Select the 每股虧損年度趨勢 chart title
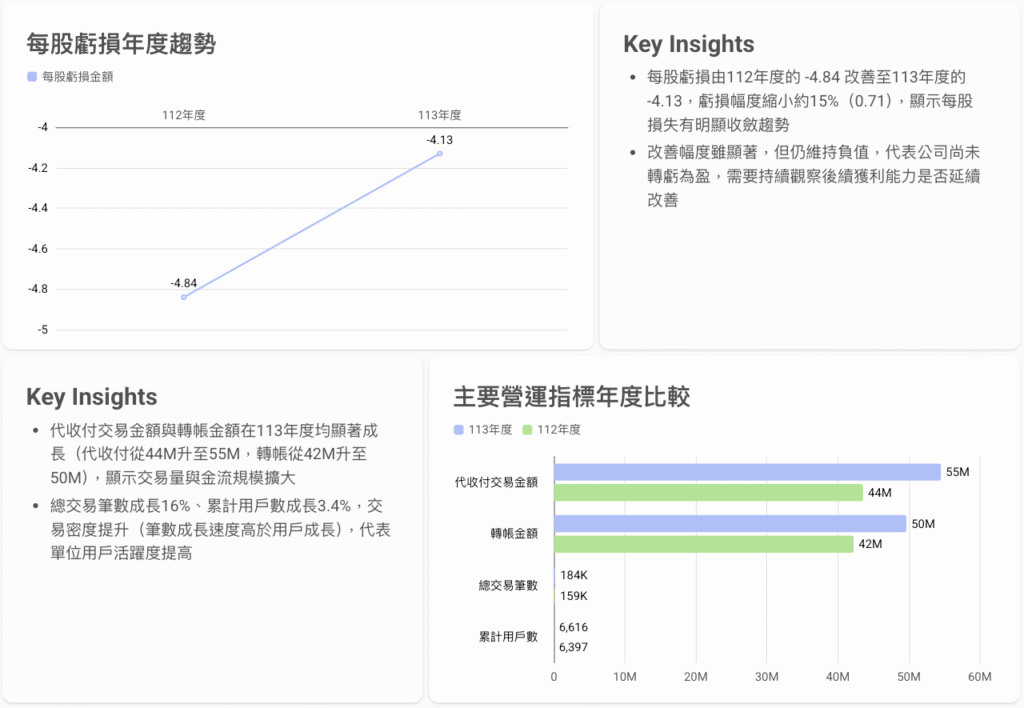The width and height of the screenshot is (1024, 708). tap(121, 44)
